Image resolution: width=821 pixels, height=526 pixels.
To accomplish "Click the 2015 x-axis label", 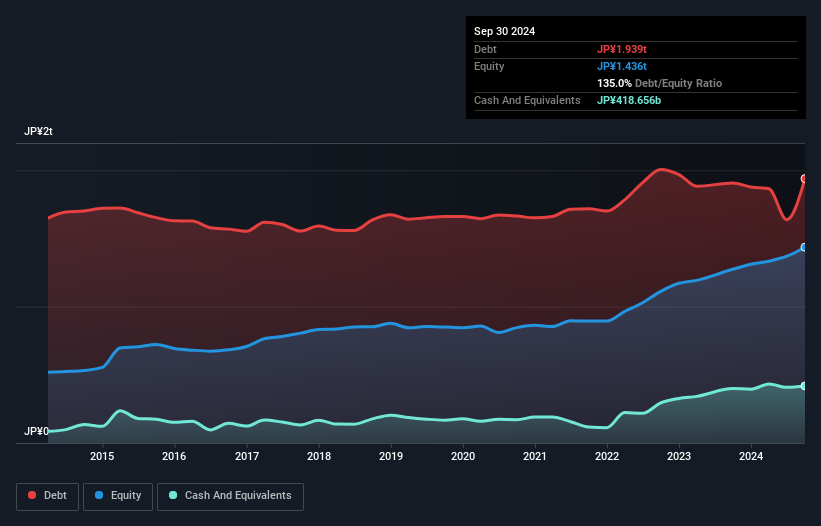I will tap(102, 456).
